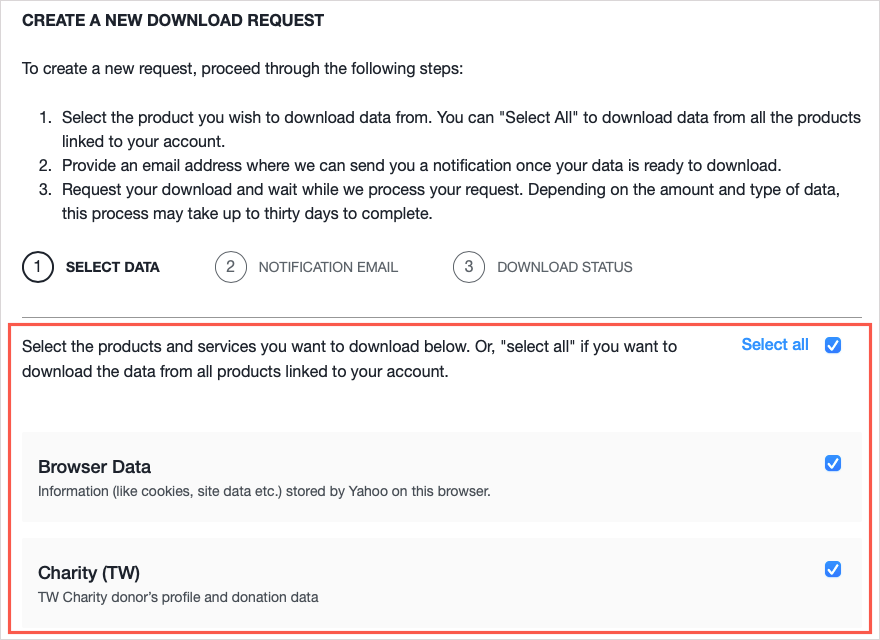Image resolution: width=880 pixels, height=640 pixels.
Task: Click the step 3 circle icon
Action: pos(469,267)
